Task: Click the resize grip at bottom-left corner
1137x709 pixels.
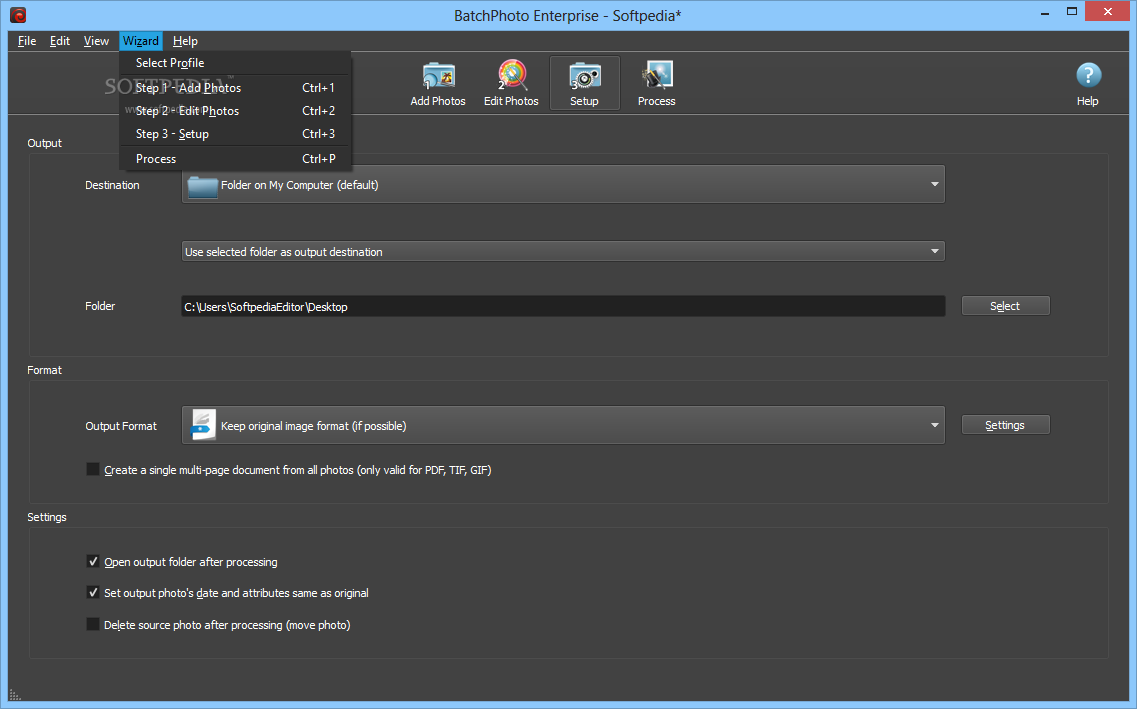Action: pos(15,695)
